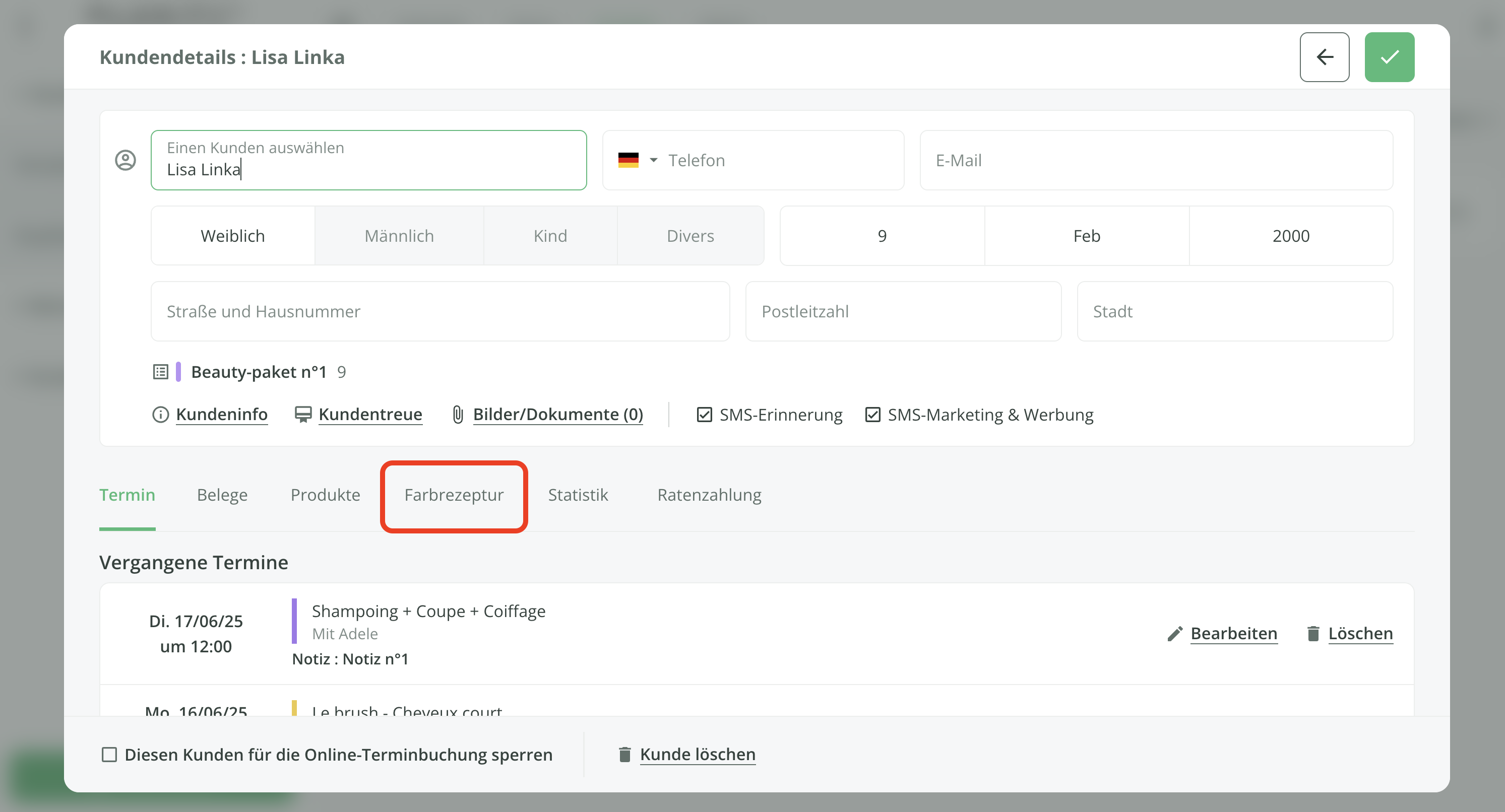The width and height of the screenshot is (1505, 812).
Task: Uncheck SMS-Marketing & Werbung
Action: pyautogui.click(x=872, y=415)
